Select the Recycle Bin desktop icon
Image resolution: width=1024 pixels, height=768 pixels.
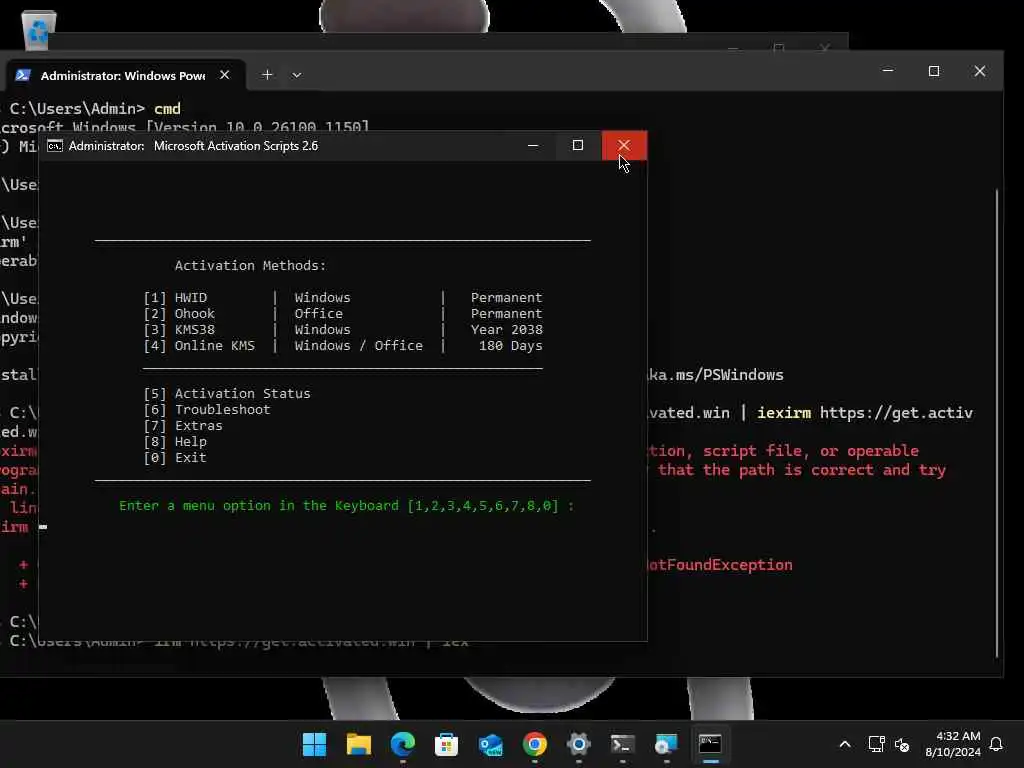[x=39, y=30]
